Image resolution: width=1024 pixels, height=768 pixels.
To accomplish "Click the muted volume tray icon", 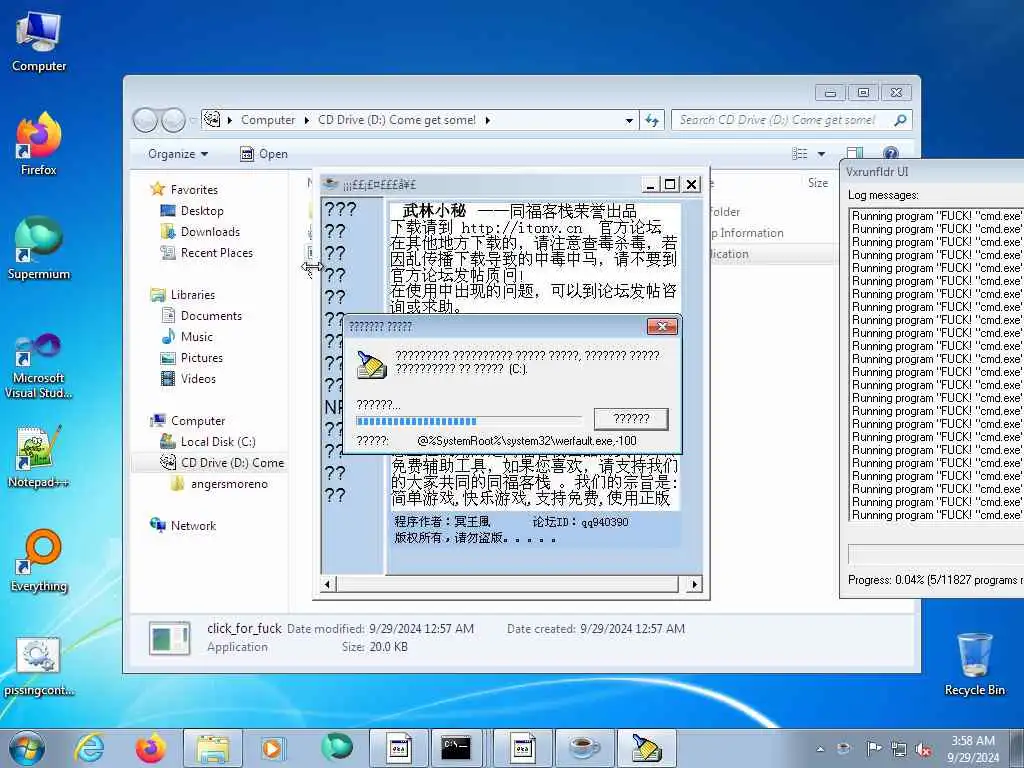I will click(923, 749).
